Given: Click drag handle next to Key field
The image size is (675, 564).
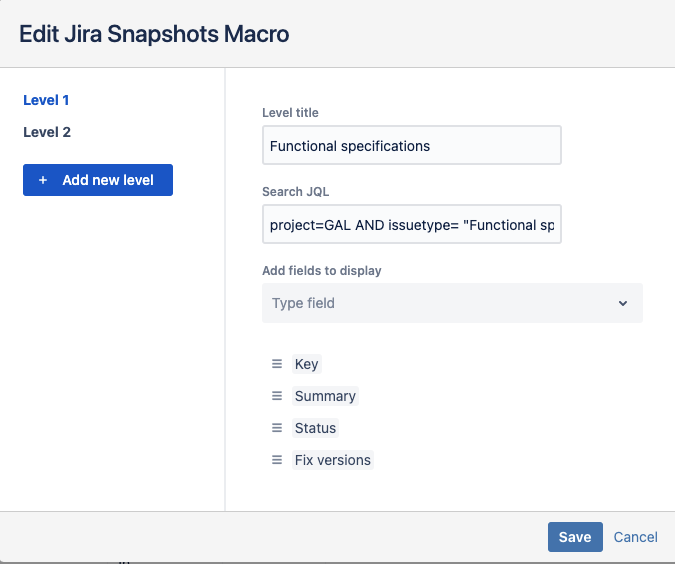Looking at the screenshot, I should pos(277,364).
